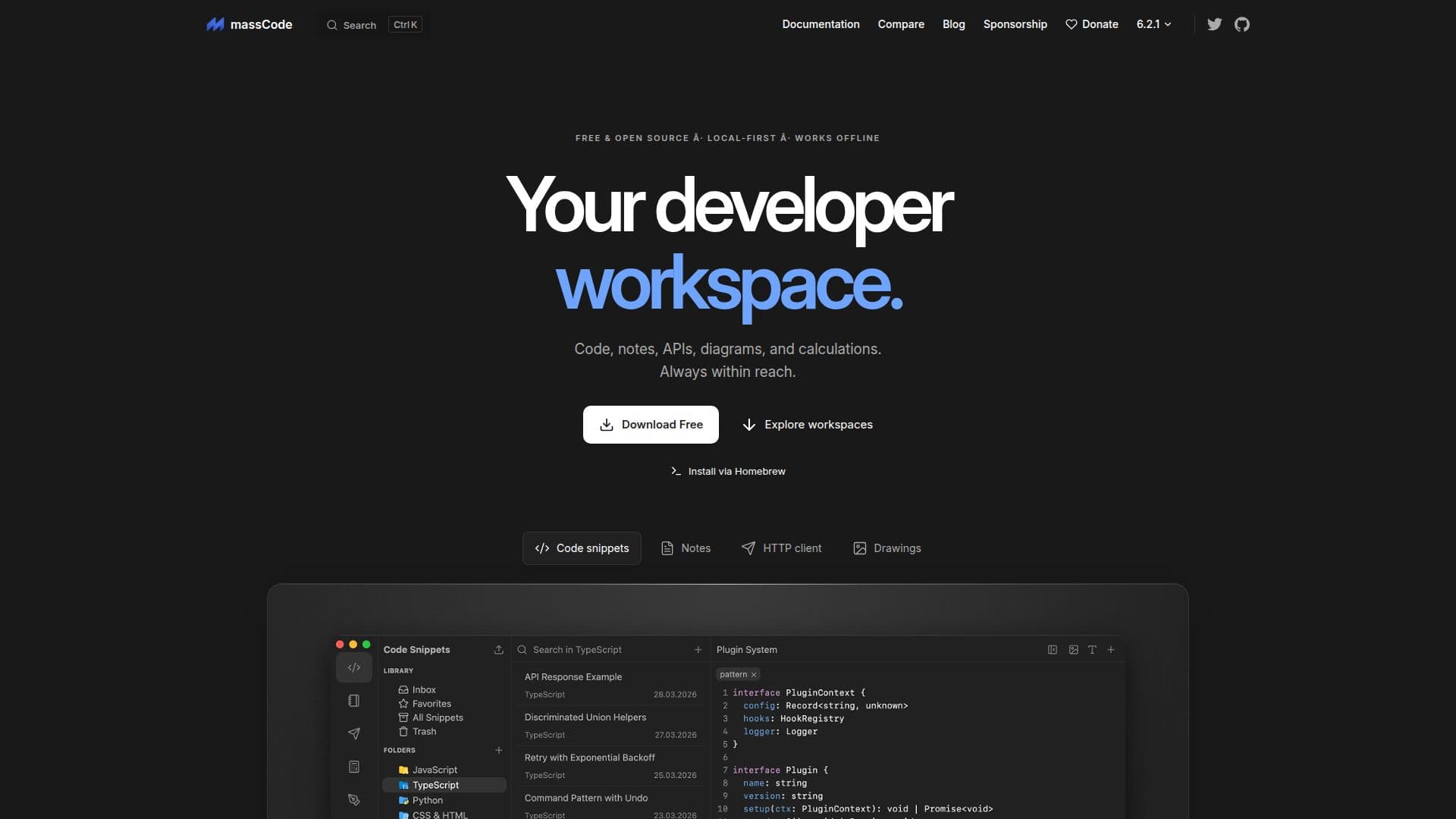Open the site Search box
The width and height of the screenshot is (1456, 819).
[374, 25]
